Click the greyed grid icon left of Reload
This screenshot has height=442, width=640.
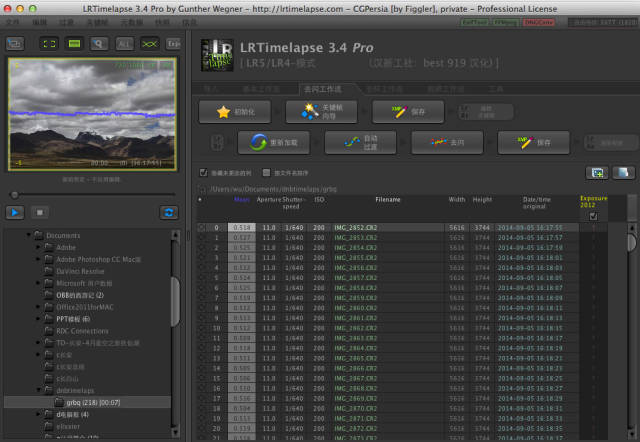(217, 143)
